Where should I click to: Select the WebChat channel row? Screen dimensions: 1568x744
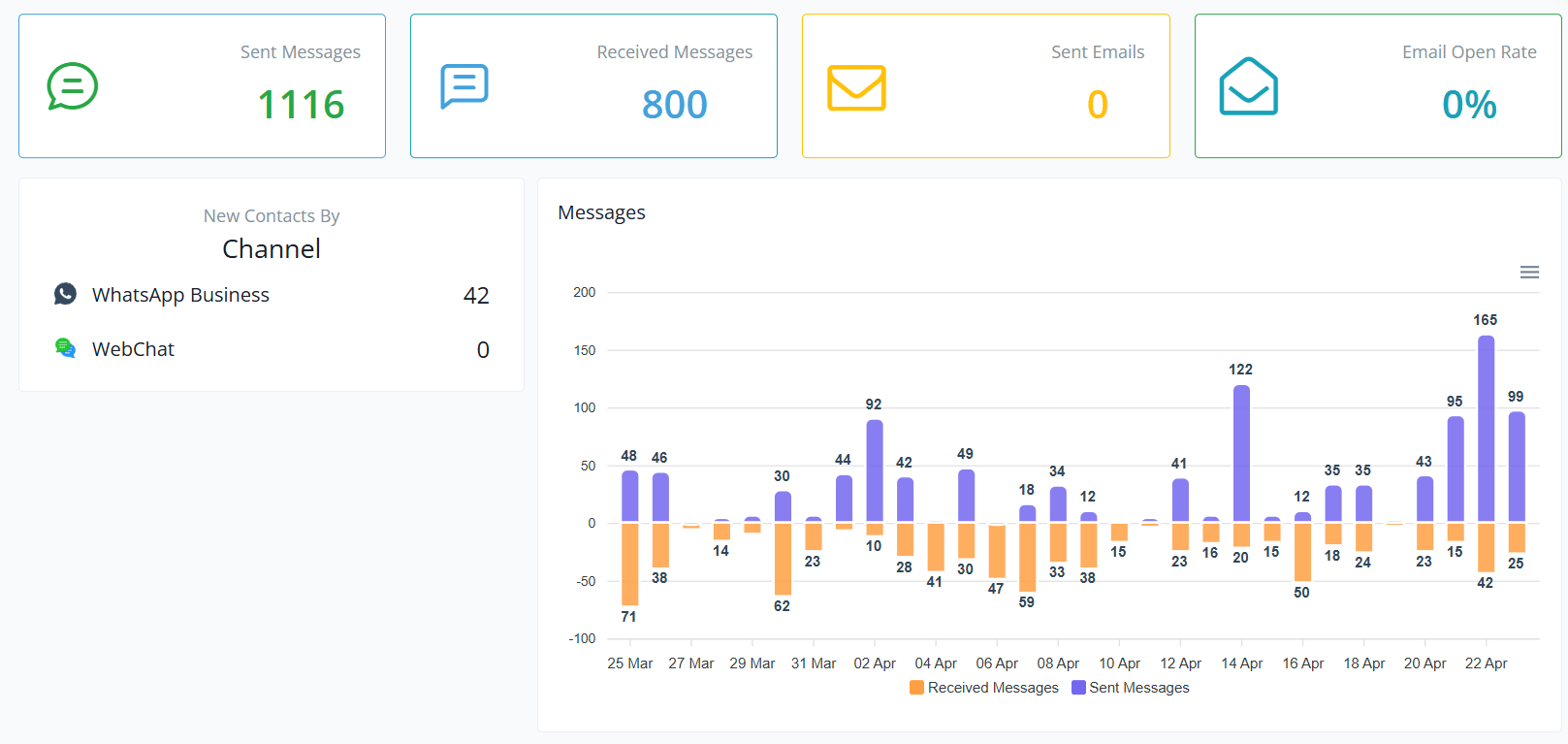point(272,349)
